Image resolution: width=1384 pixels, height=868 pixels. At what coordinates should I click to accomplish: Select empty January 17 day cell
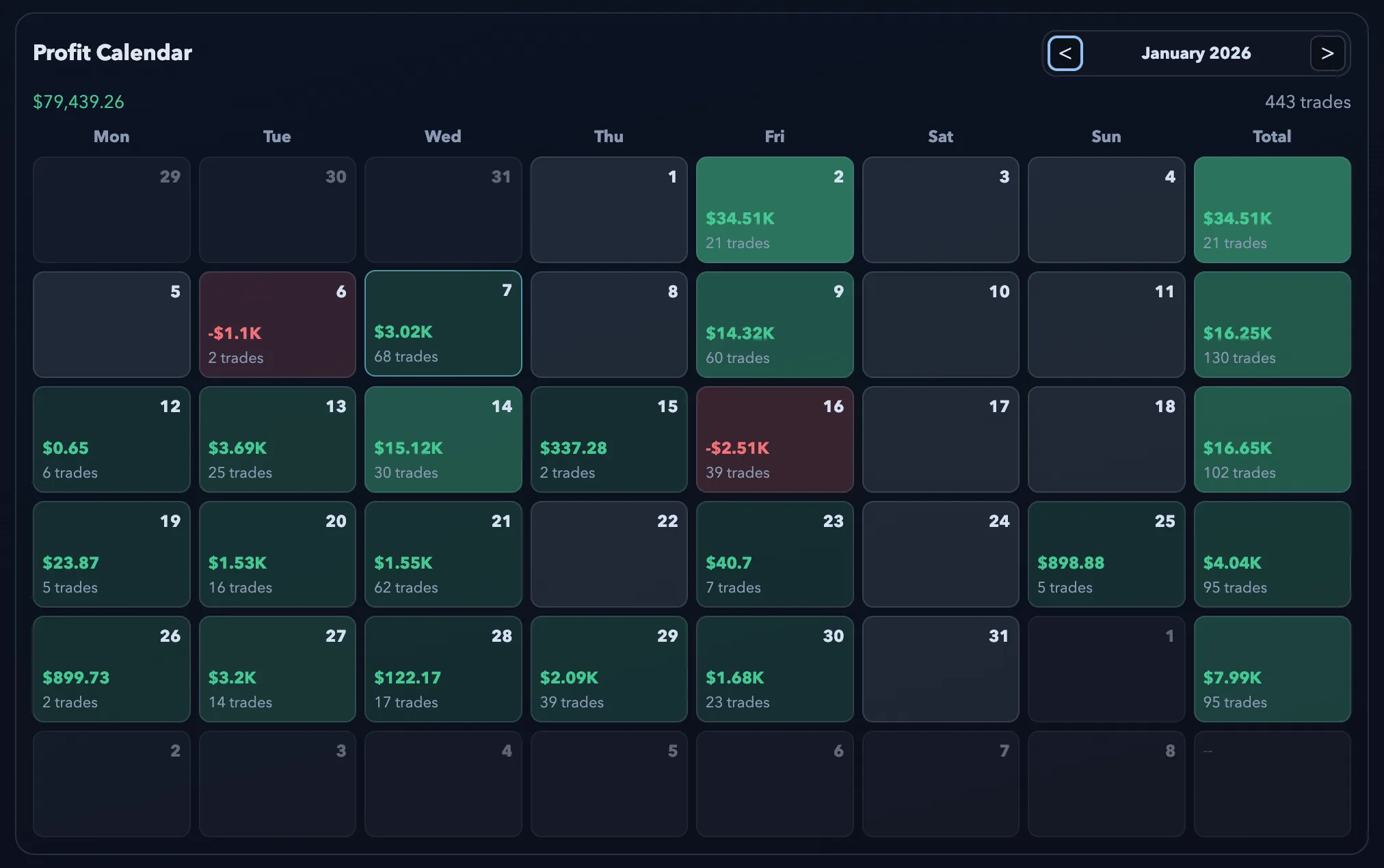(x=940, y=439)
